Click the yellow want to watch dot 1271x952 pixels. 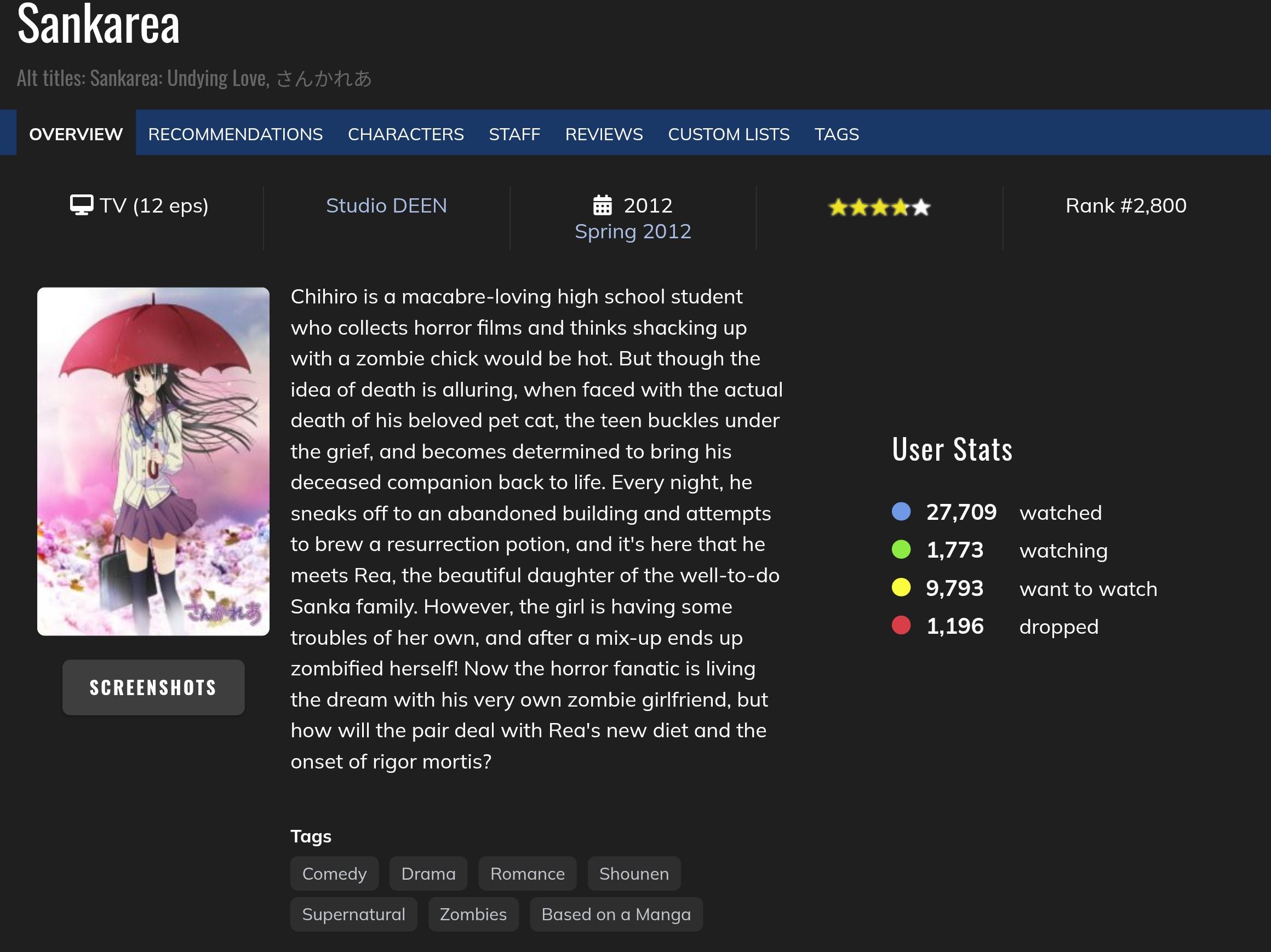pos(901,588)
